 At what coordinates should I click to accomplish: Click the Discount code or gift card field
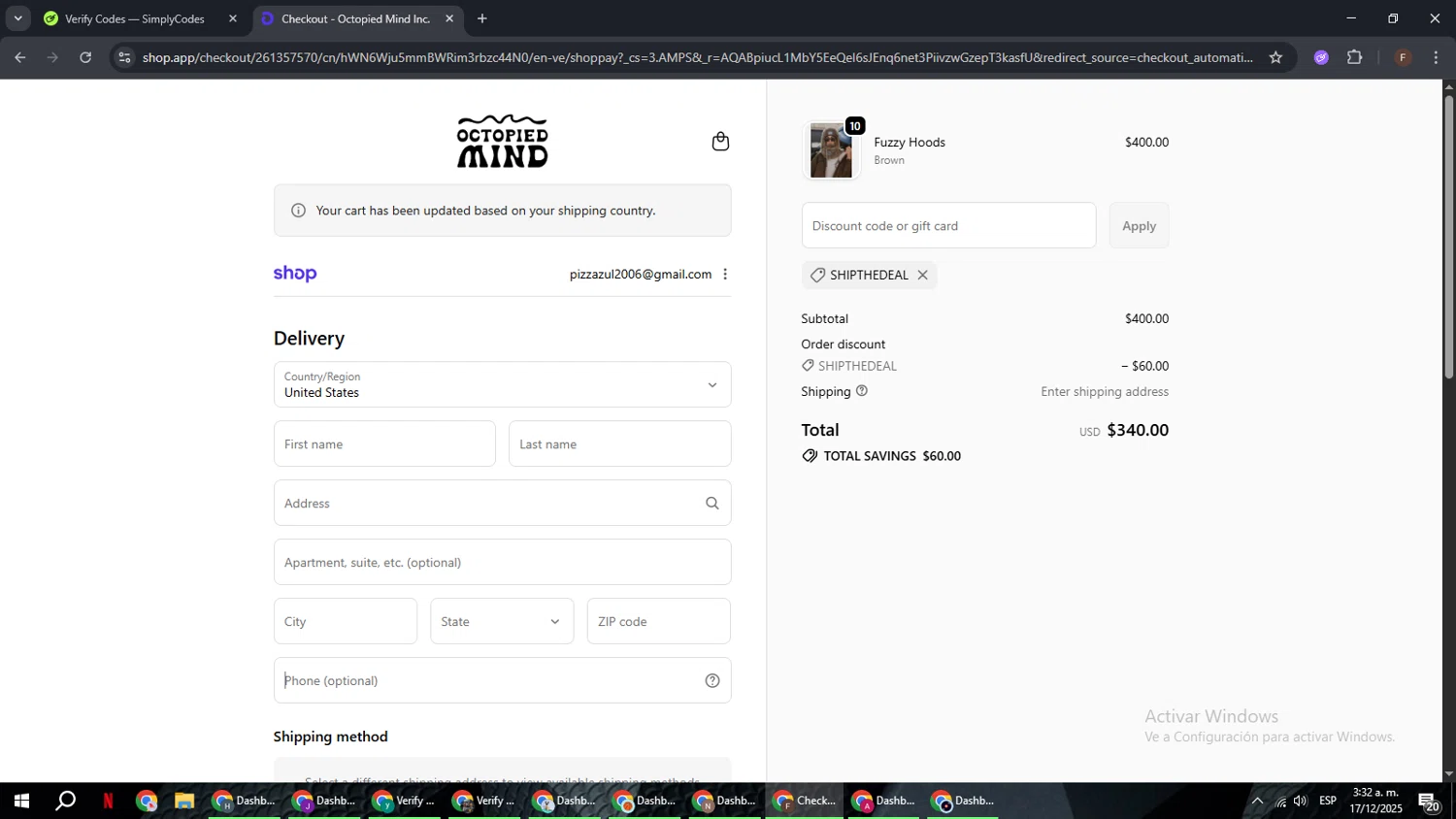(x=948, y=225)
